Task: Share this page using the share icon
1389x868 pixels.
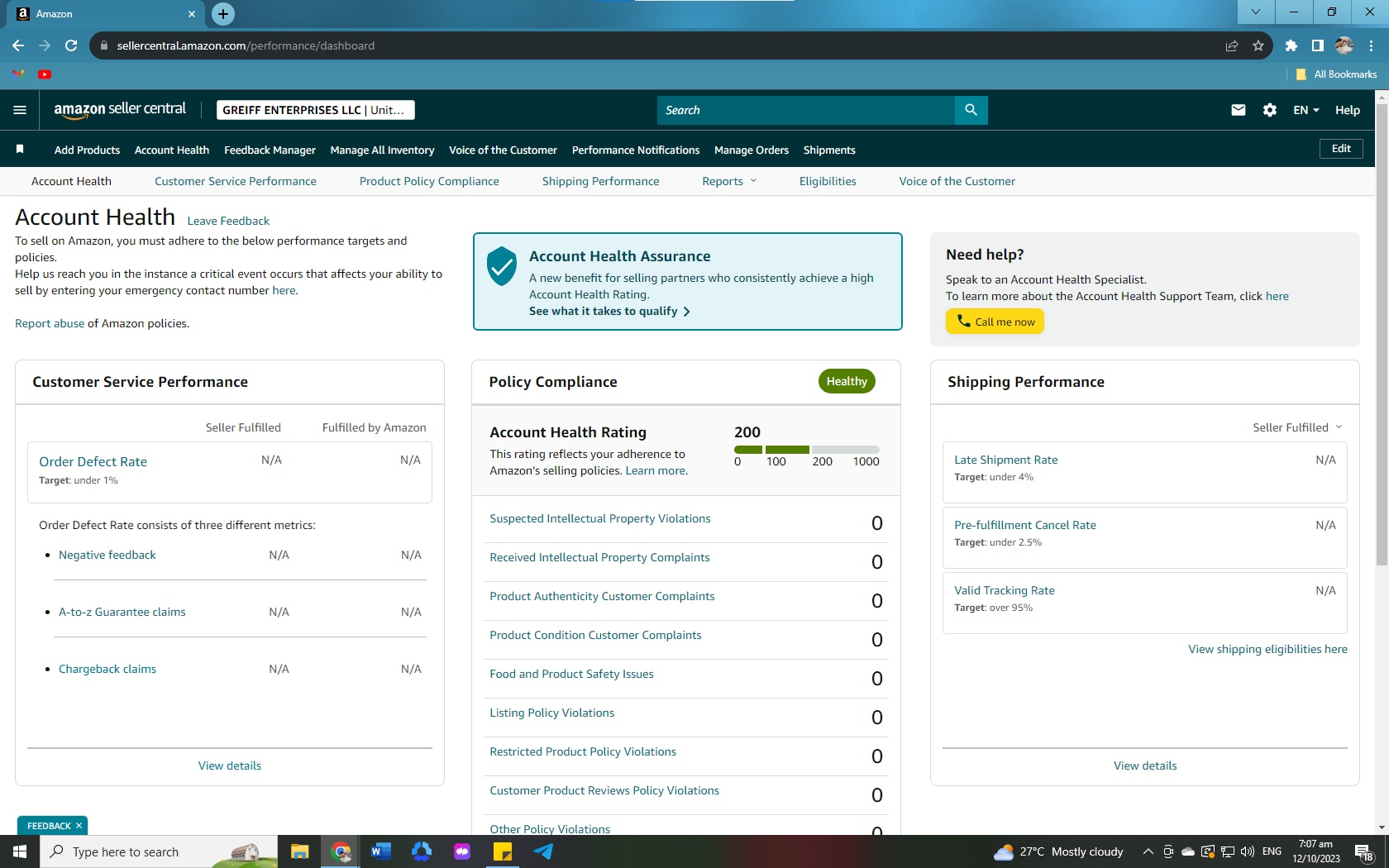Action: (x=1231, y=45)
